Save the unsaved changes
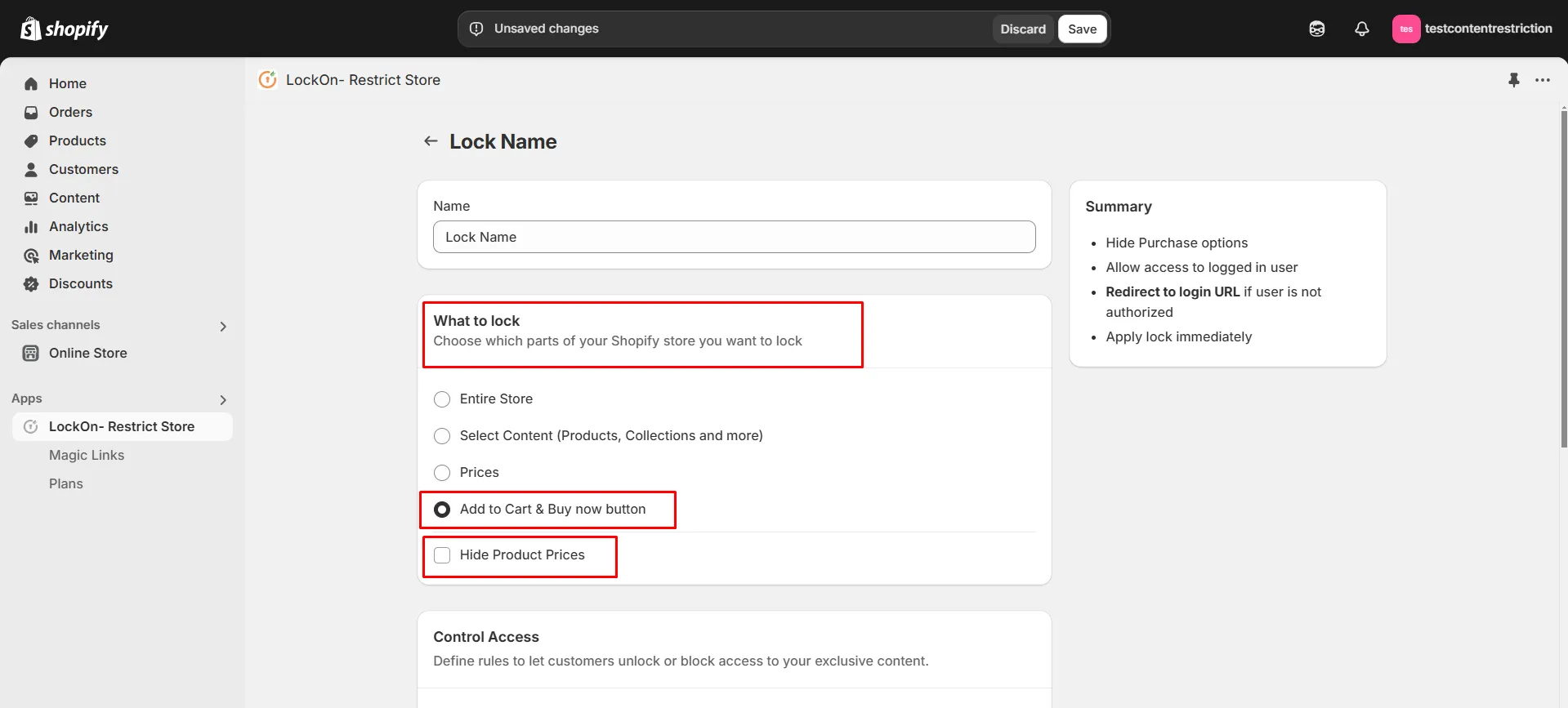This screenshot has height=708, width=1568. pyautogui.click(x=1083, y=29)
